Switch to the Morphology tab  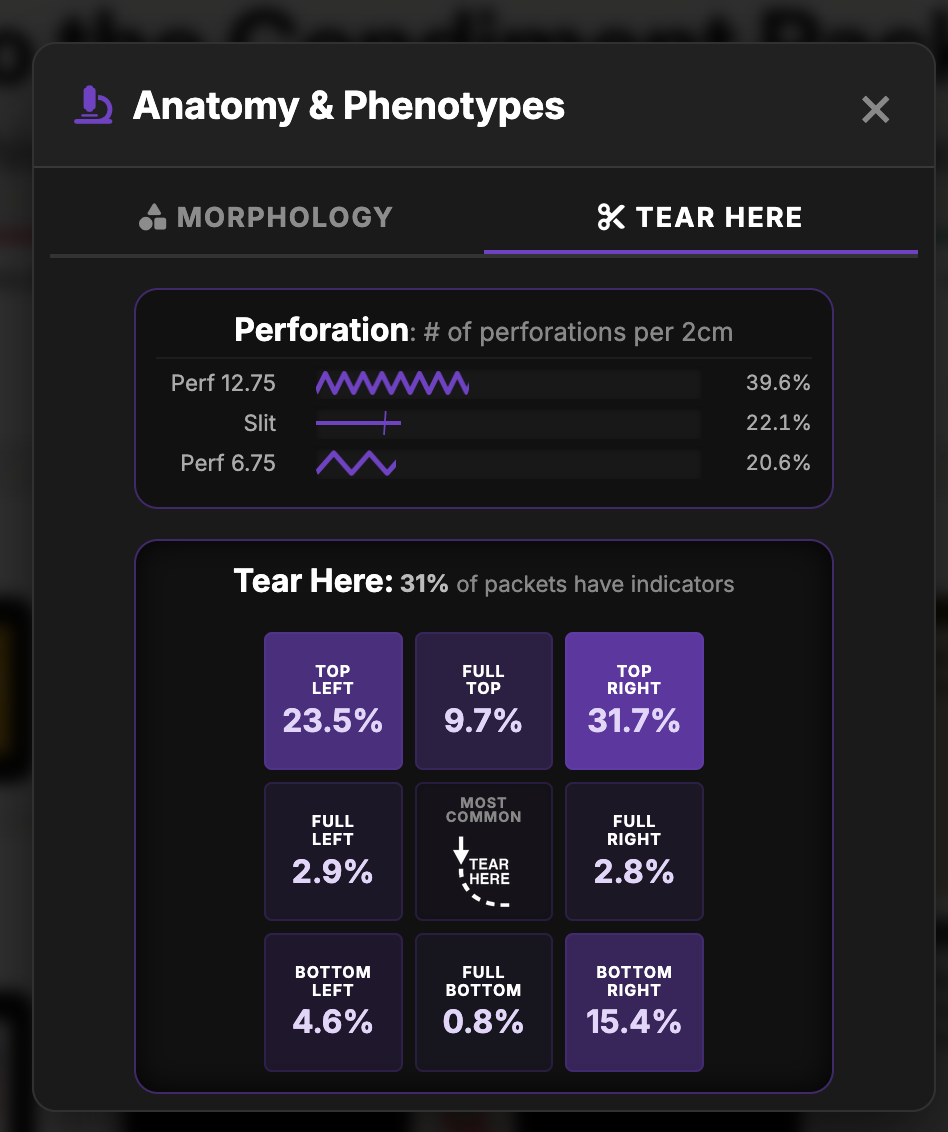[x=266, y=217]
